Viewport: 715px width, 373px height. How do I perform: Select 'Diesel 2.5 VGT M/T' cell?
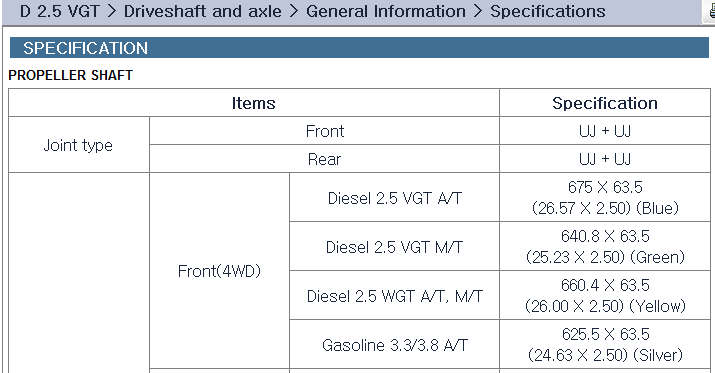394,247
